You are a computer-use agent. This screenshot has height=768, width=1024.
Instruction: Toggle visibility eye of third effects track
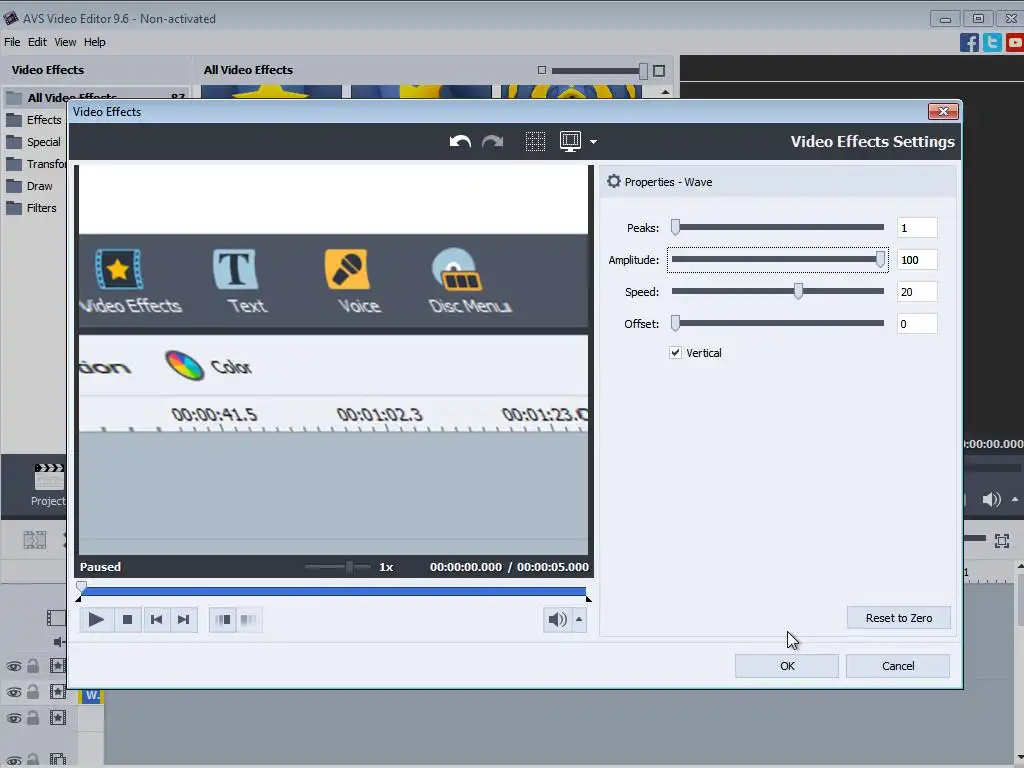(x=14, y=718)
